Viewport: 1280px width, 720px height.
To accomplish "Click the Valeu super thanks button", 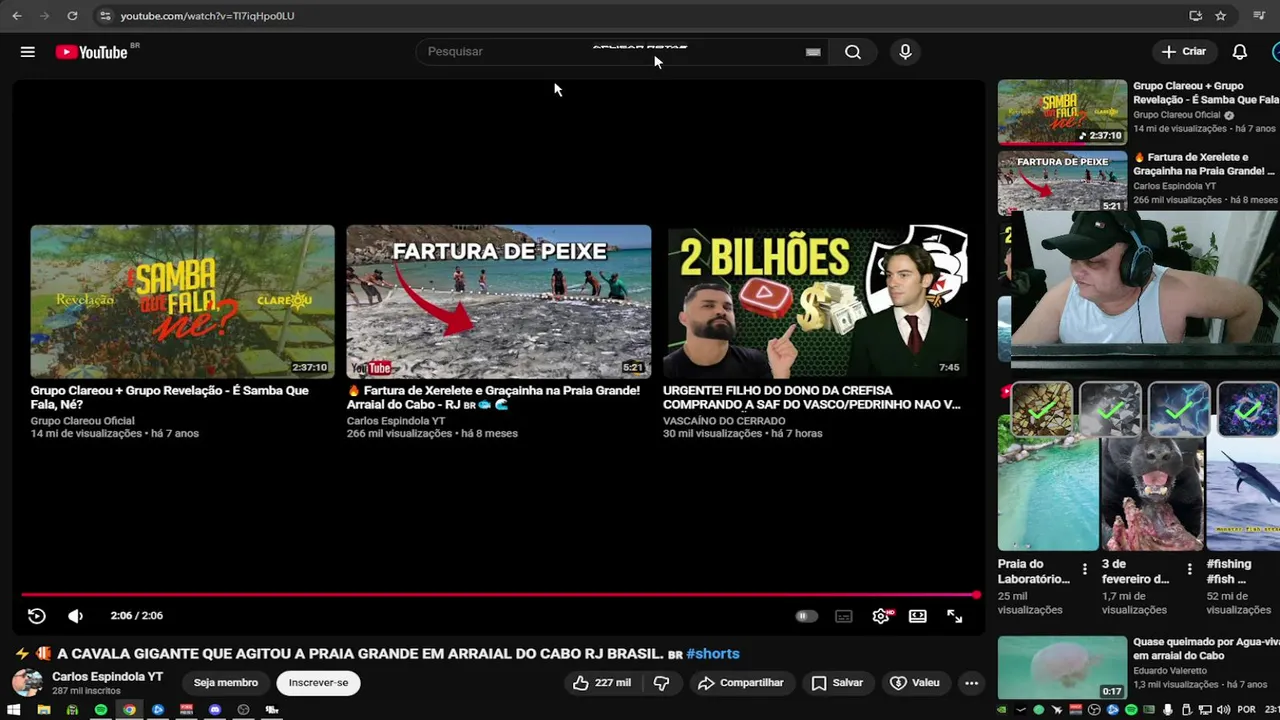I will point(915,683).
